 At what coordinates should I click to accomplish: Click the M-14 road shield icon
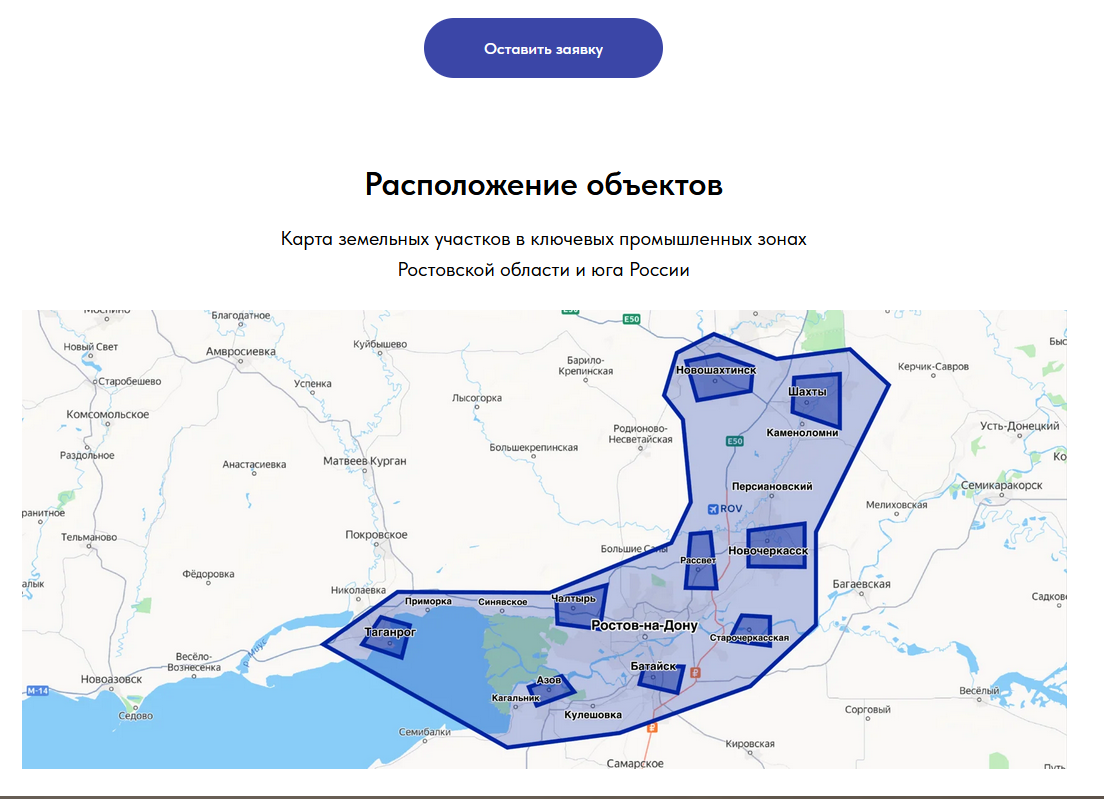tap(37, 691)
